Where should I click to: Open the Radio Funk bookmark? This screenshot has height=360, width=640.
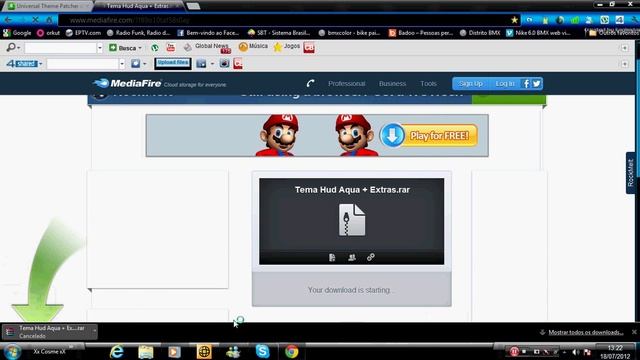coord(139,33)
